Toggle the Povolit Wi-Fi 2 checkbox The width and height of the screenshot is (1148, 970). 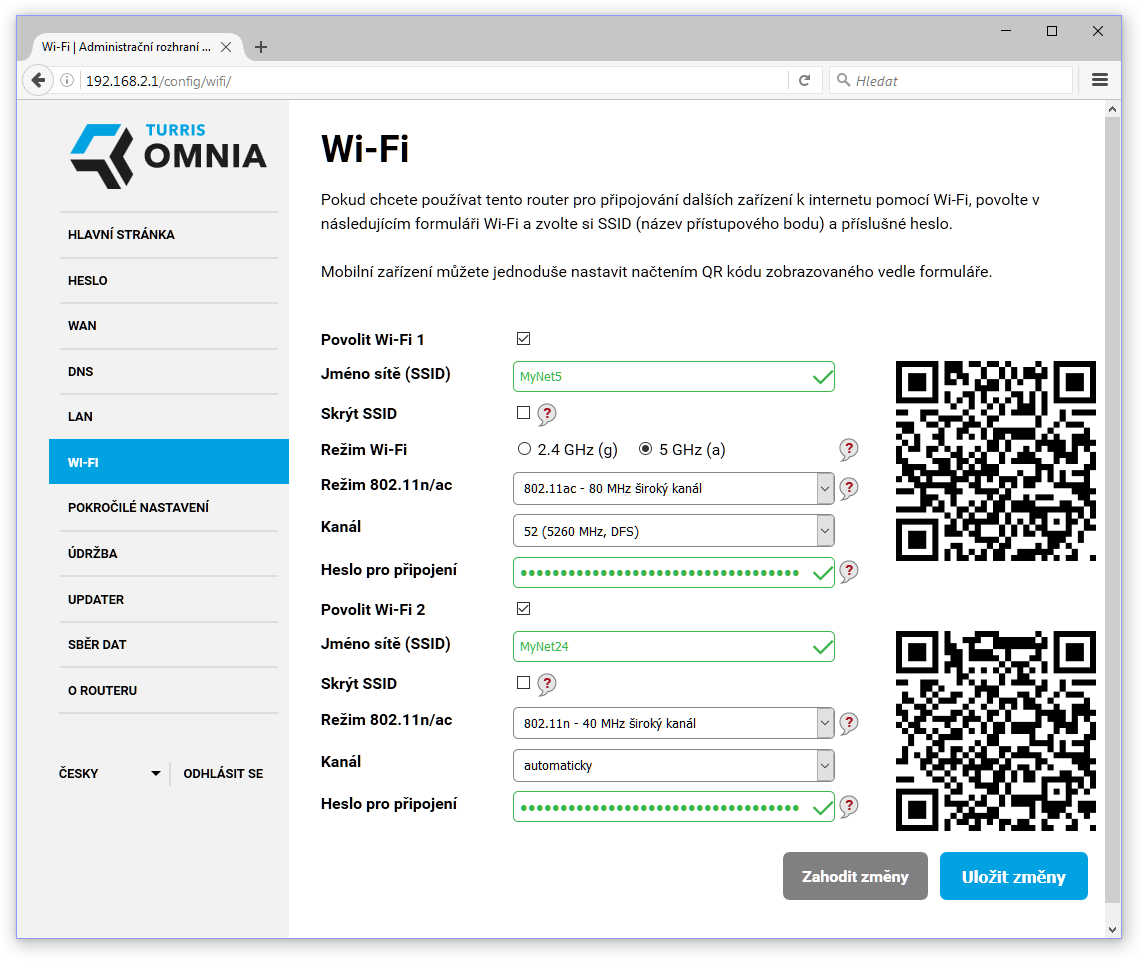[523, 608]
